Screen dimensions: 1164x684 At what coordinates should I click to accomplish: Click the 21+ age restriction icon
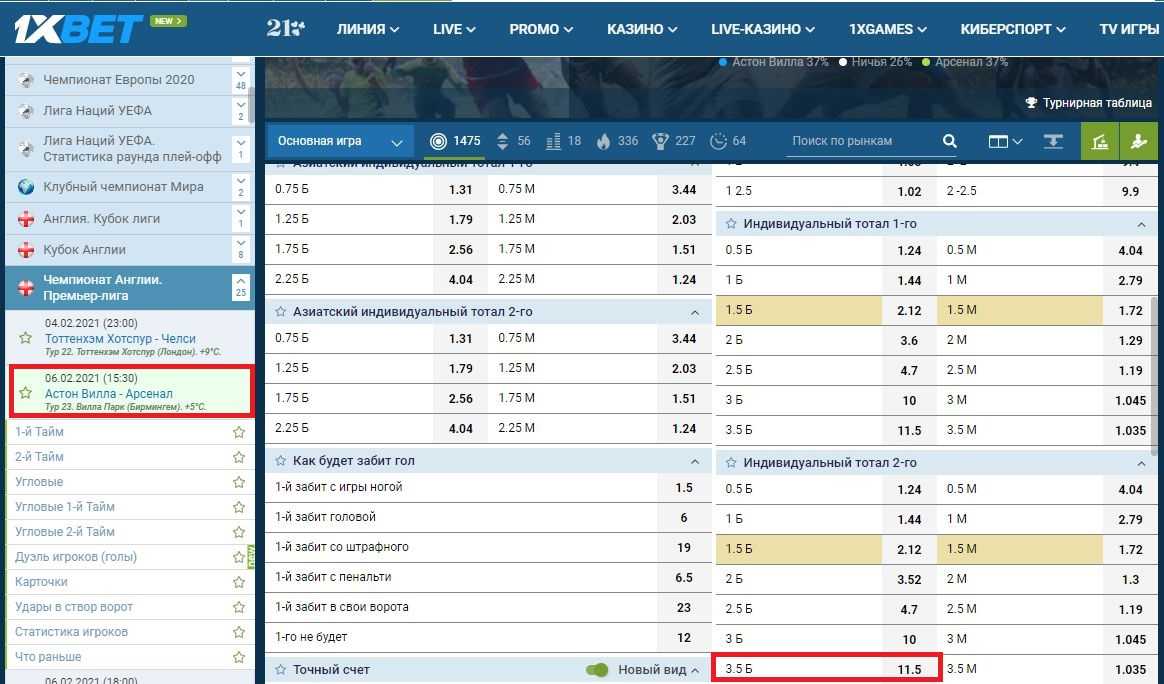285,28
